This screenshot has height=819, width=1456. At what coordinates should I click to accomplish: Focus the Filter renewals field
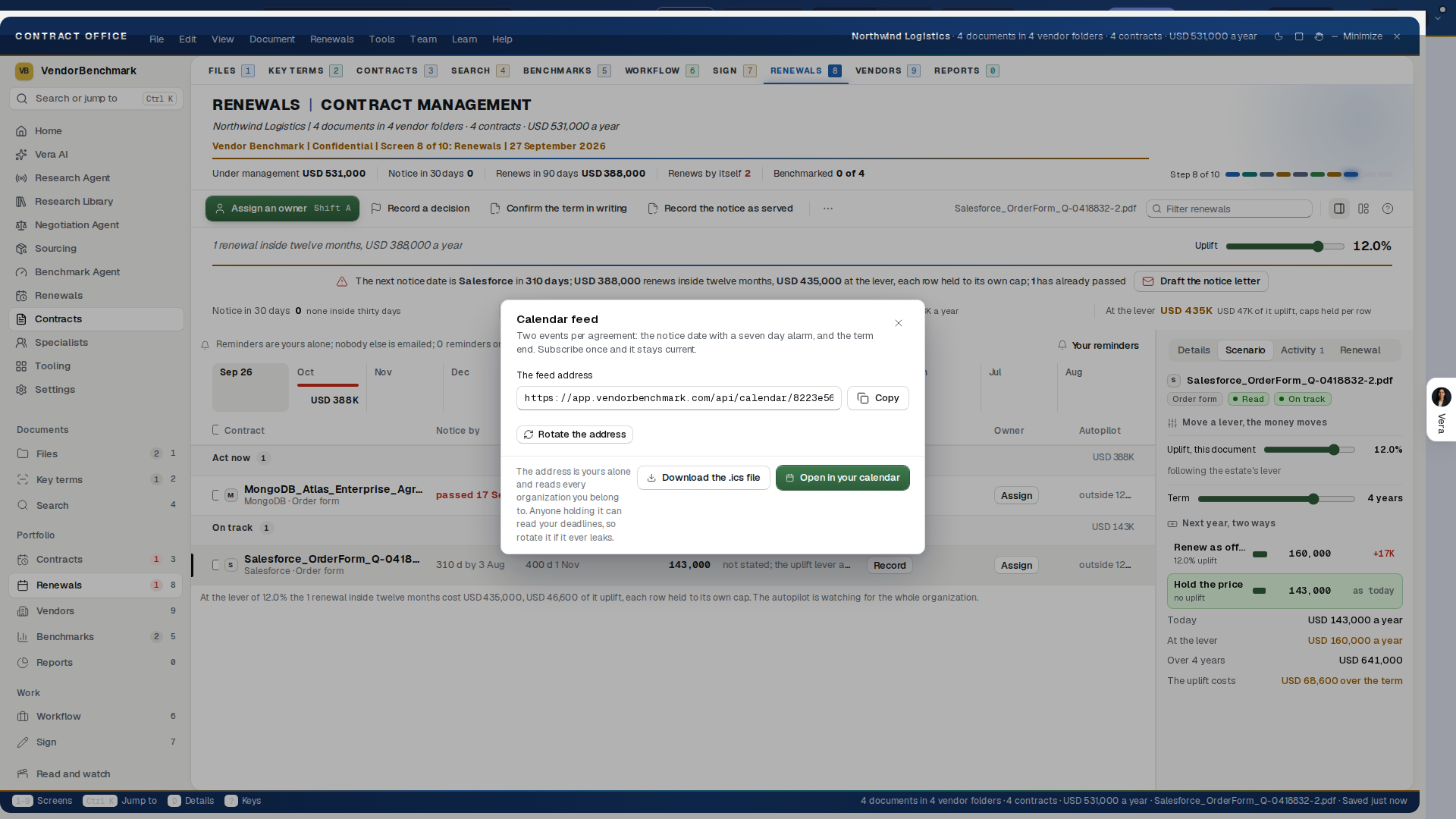point(1229,209)
